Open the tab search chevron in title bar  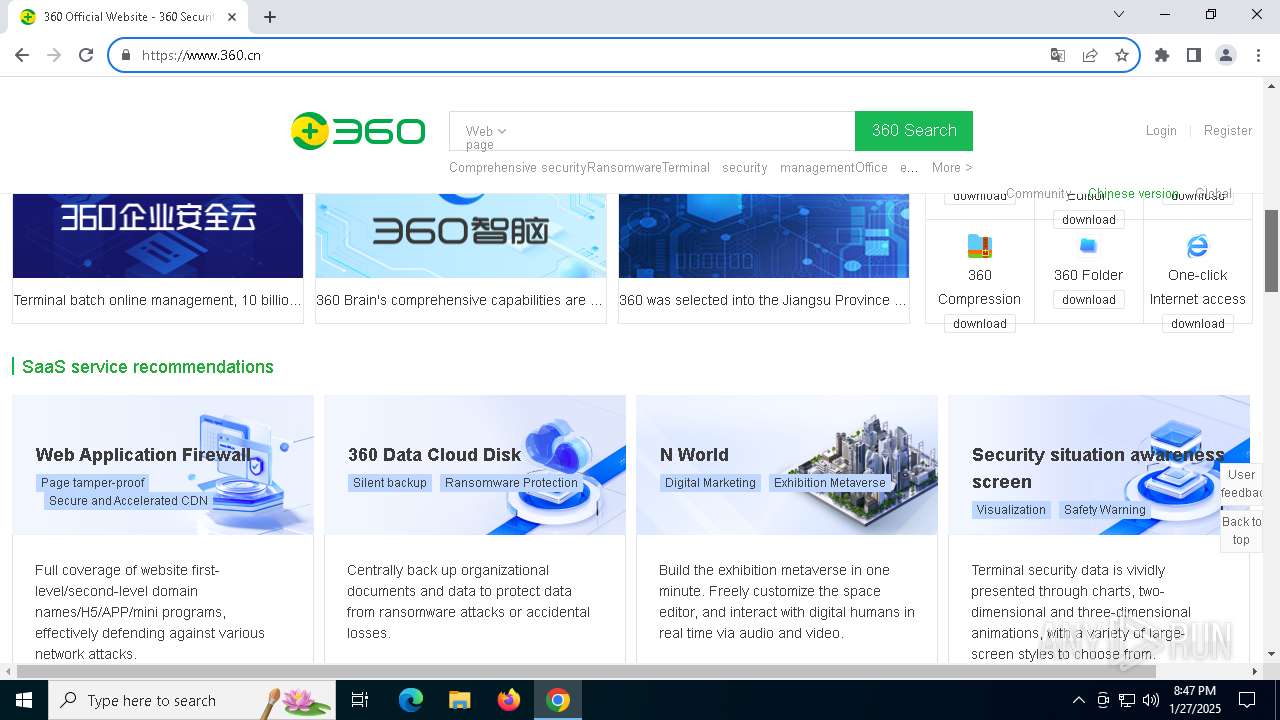click(1119, 14)
